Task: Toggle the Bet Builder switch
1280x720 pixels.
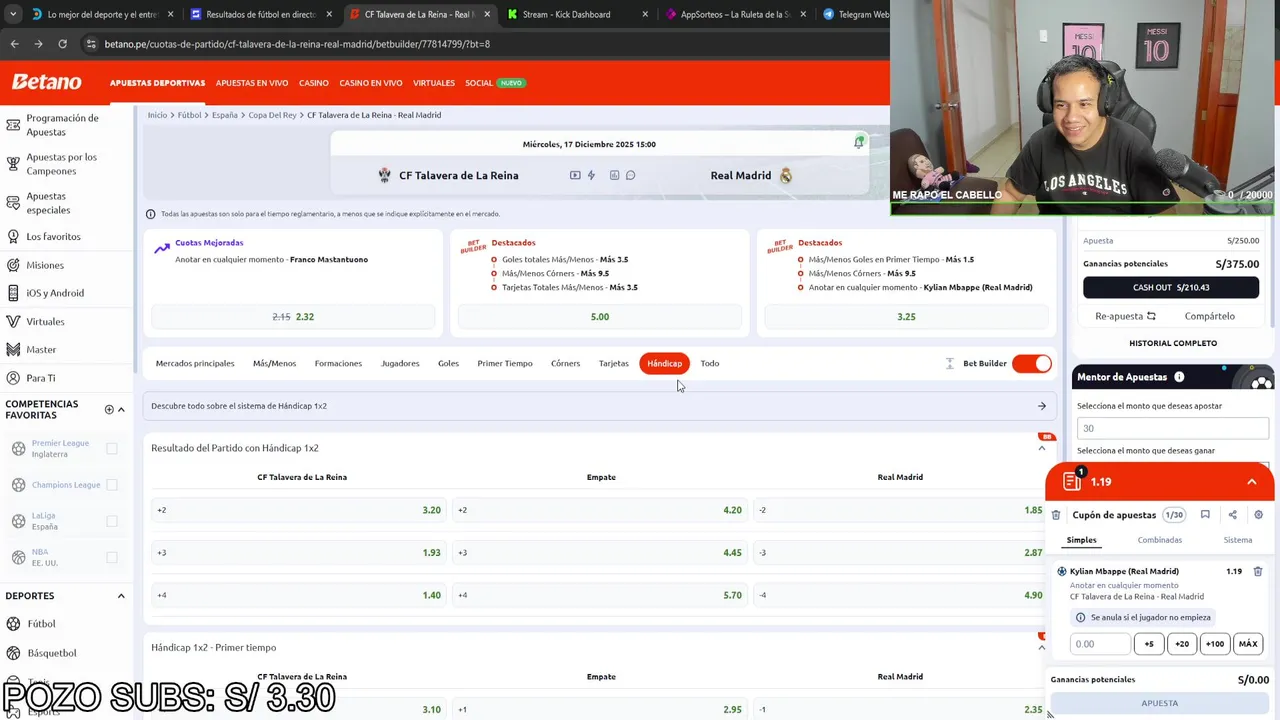Action: click(1031, 363)
